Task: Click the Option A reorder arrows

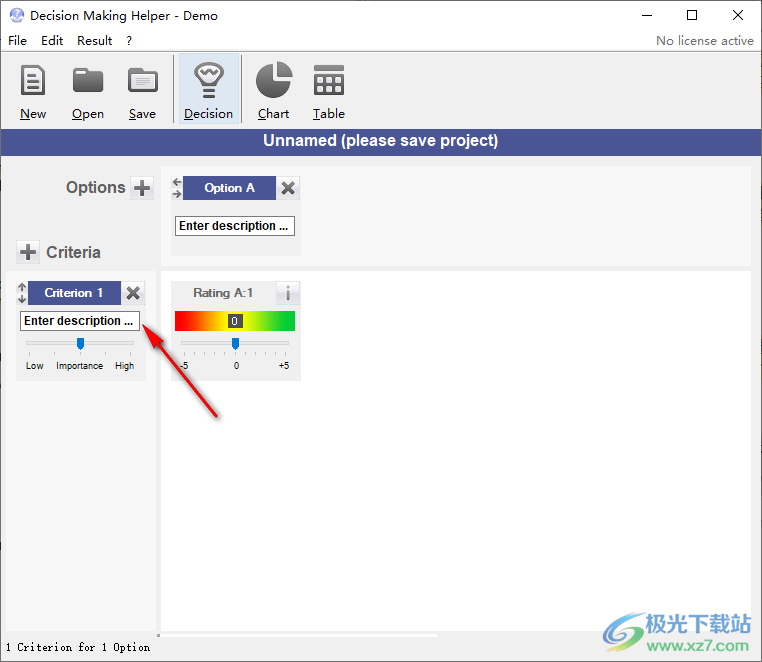Action: pyautogui.click(x=177, y=188)
